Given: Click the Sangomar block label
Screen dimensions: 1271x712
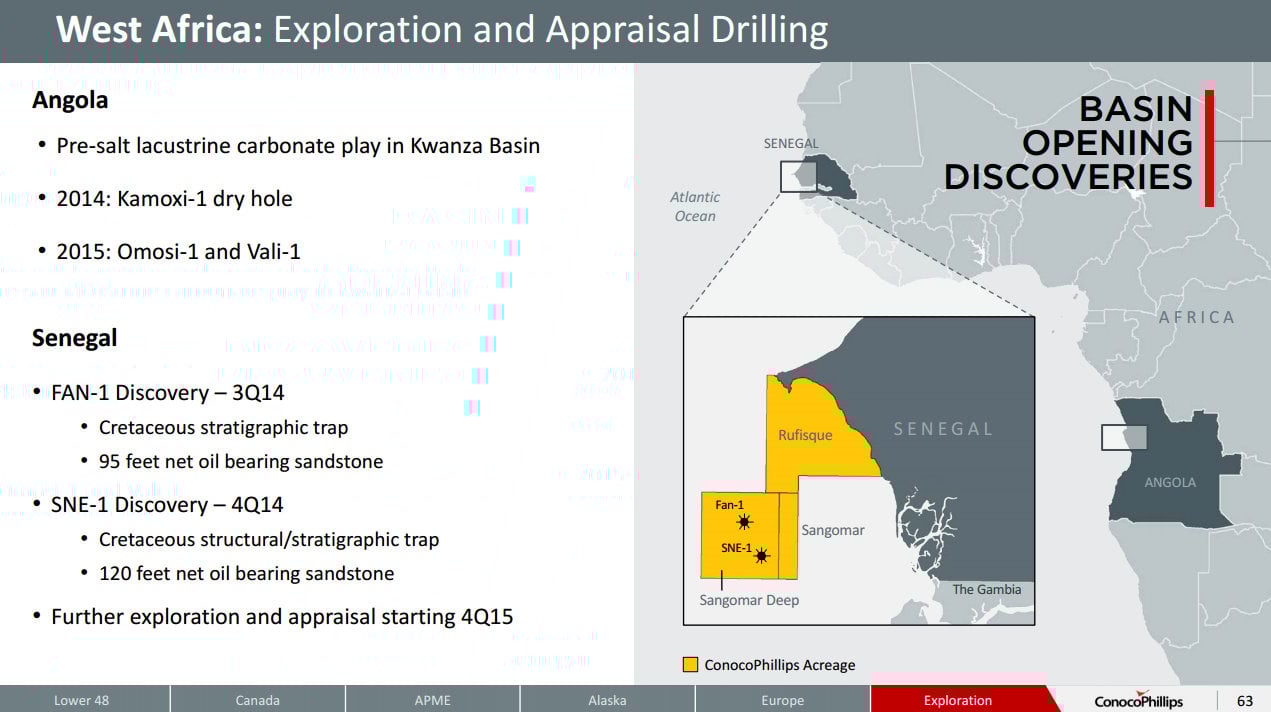Looking at the screenshot, I should pos(832,530).
